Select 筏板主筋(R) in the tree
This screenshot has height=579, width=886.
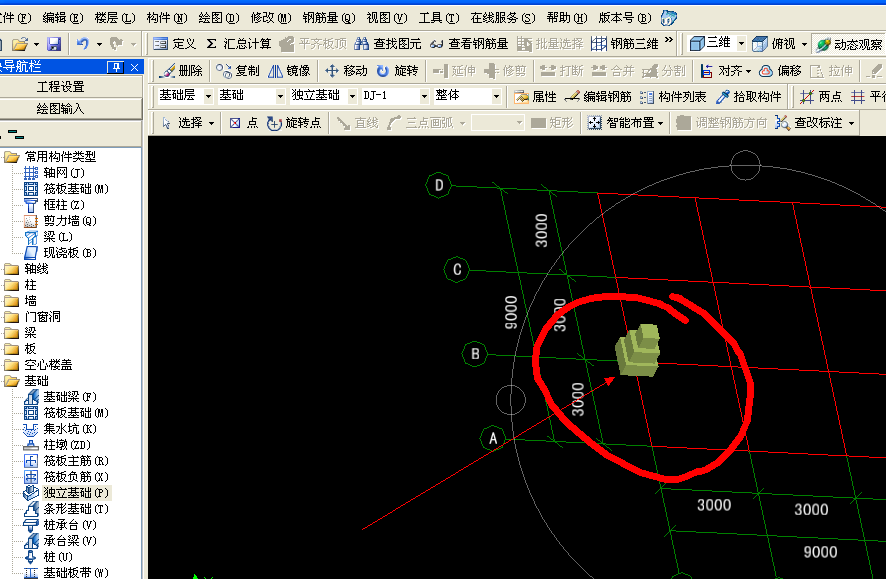coord(66,461)
